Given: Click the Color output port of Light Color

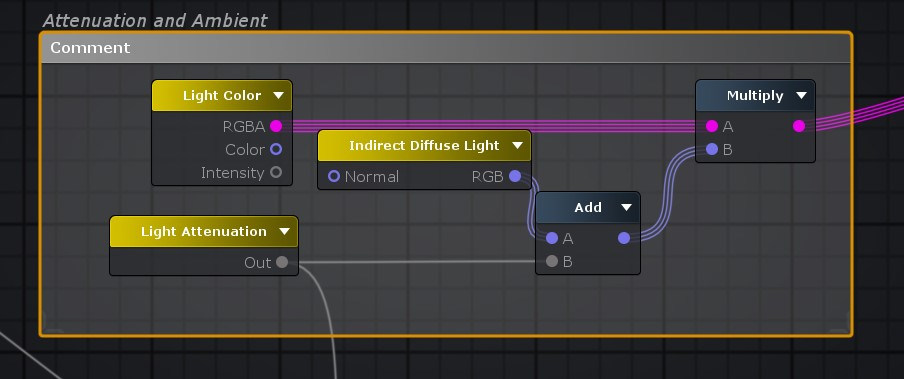Looking at the screenshot, I should pyautogui.click(x=276, y=149).
